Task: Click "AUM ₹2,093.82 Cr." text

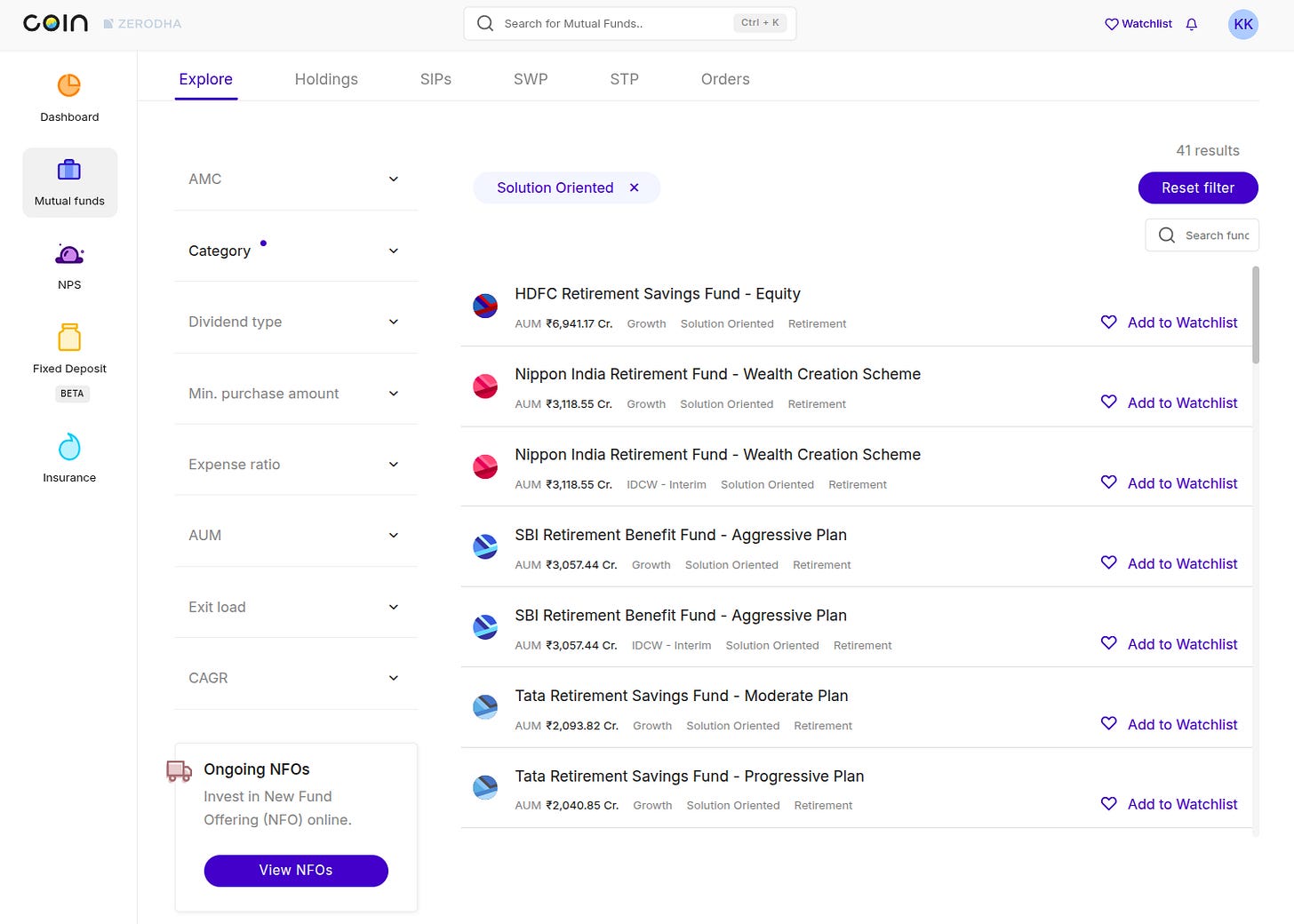Action: (566, 726)
